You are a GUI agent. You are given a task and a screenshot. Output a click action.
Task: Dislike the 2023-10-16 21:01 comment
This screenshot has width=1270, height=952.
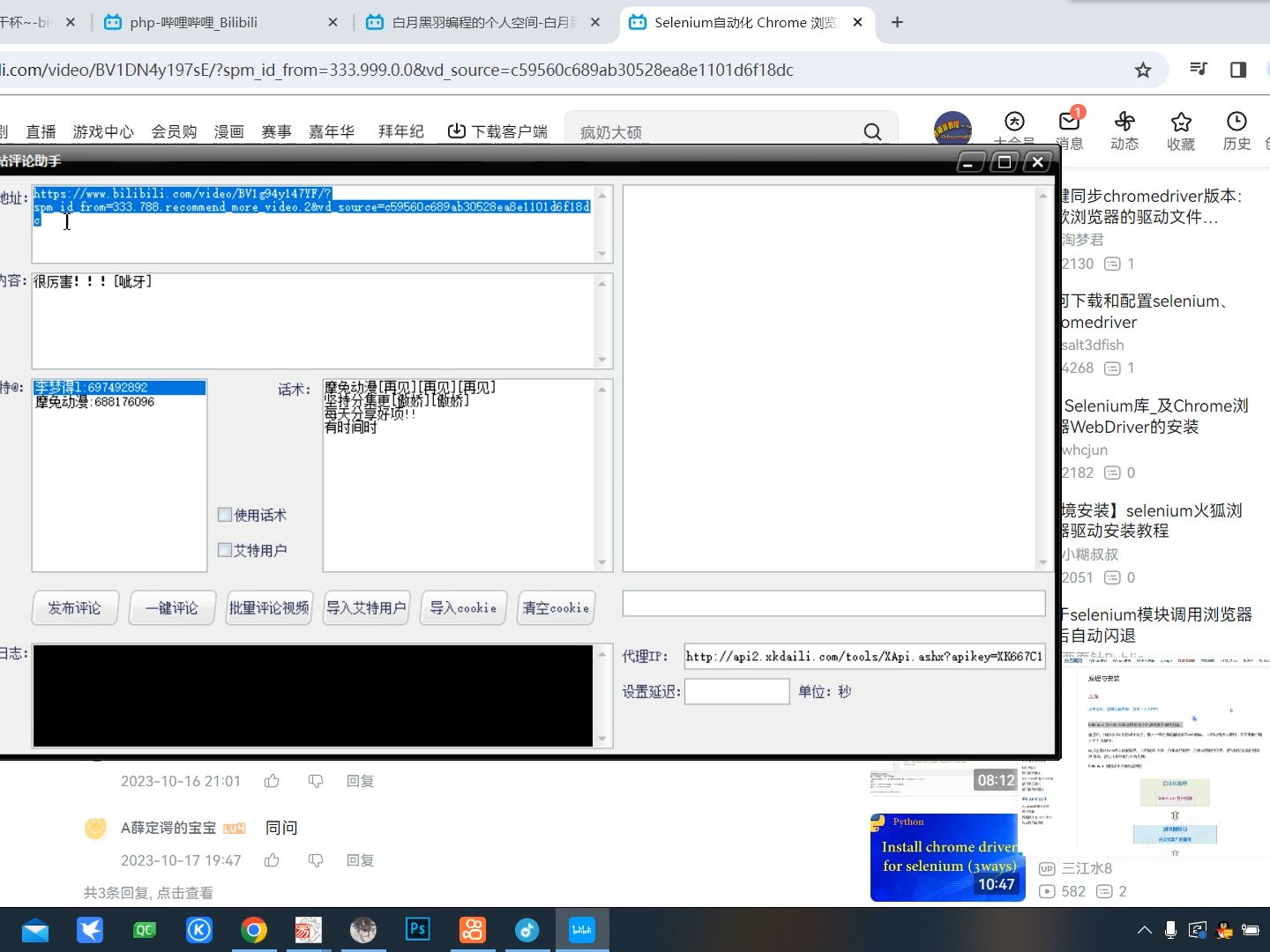316,781
